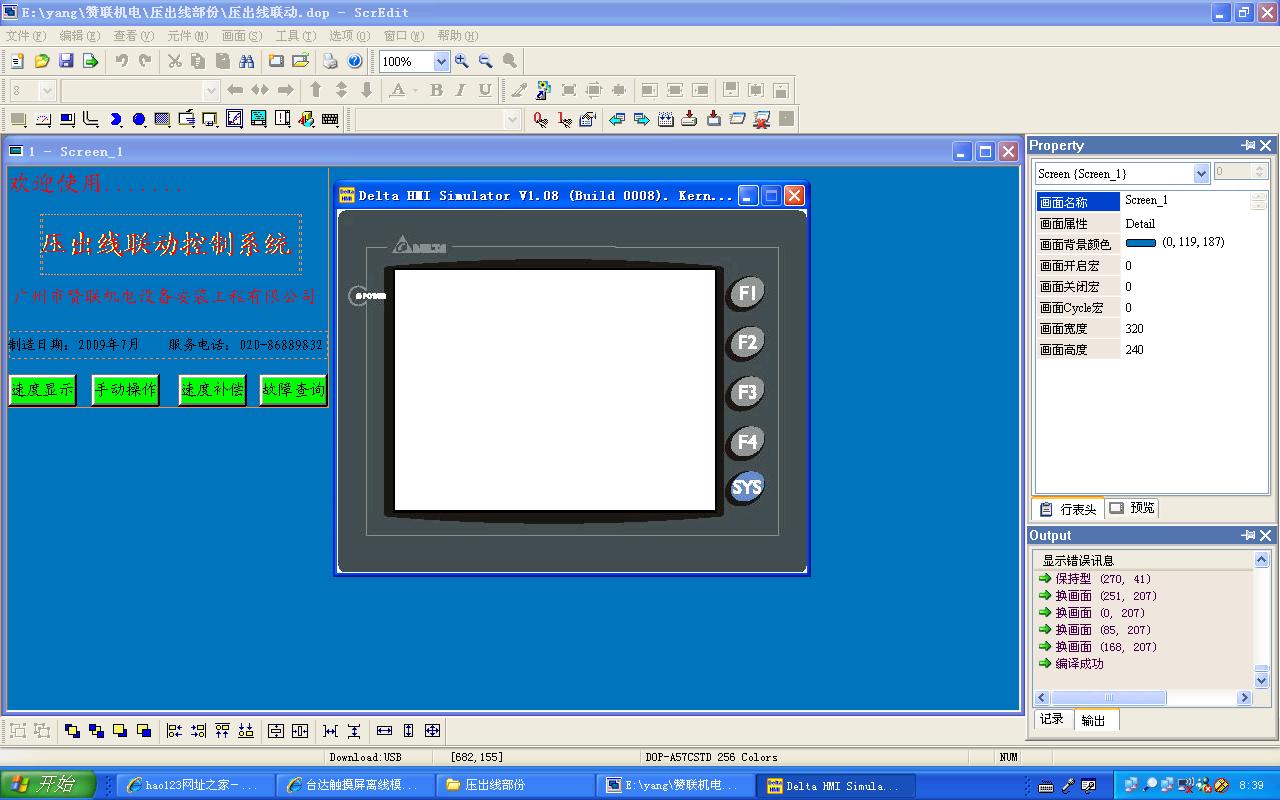Click the binoculars Find icon
Image resolution: width=1280 pixels, height=800 pixels.
pyautogui.click(x=246, y=61)
